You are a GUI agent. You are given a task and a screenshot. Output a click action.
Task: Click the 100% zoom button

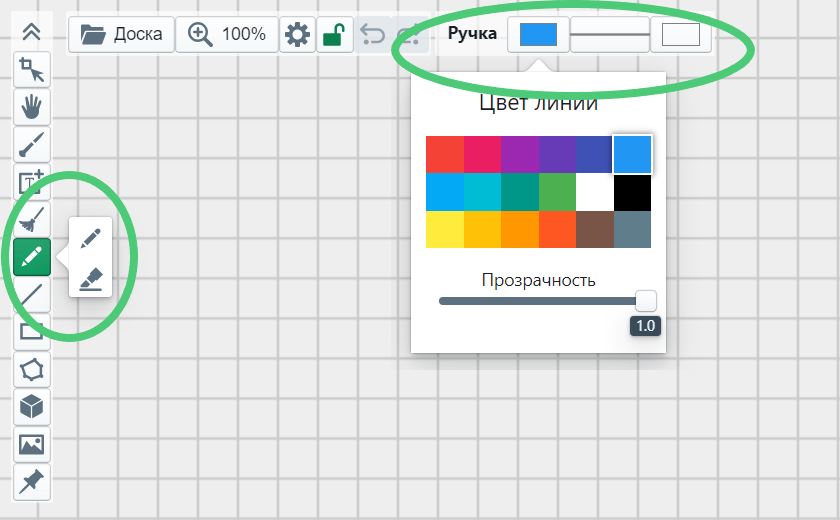pos(227,34)
